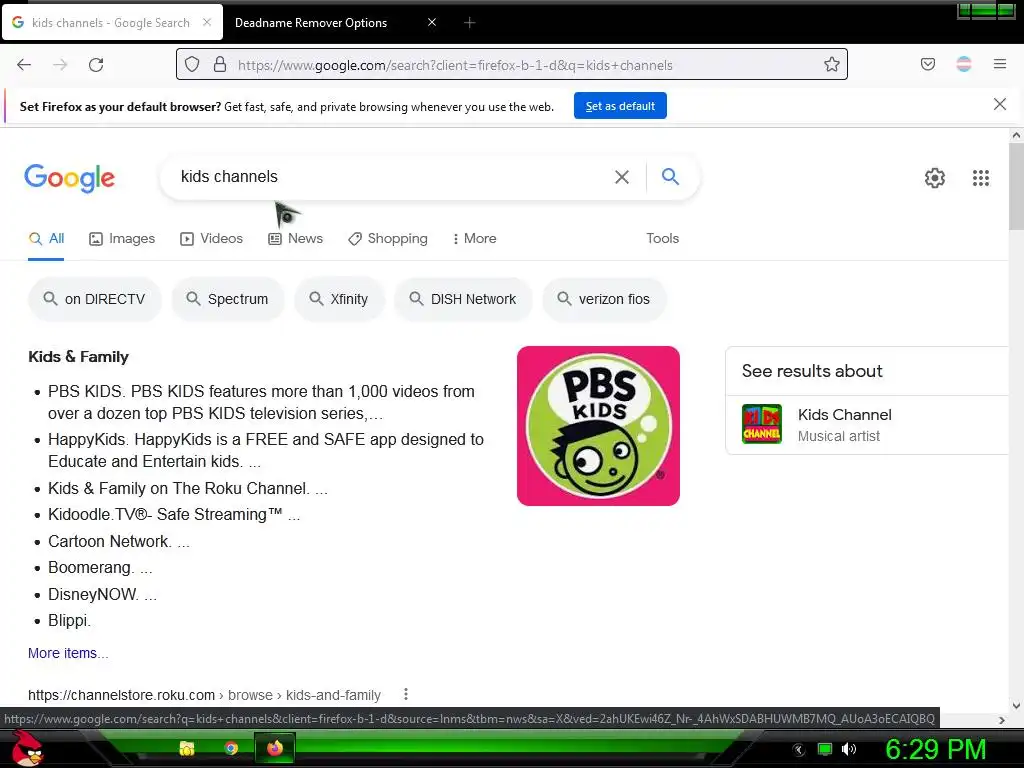This screenshot has height=768, width=1024.
Task: Switch to the News results tab
Action: click(x=296, y=238)
